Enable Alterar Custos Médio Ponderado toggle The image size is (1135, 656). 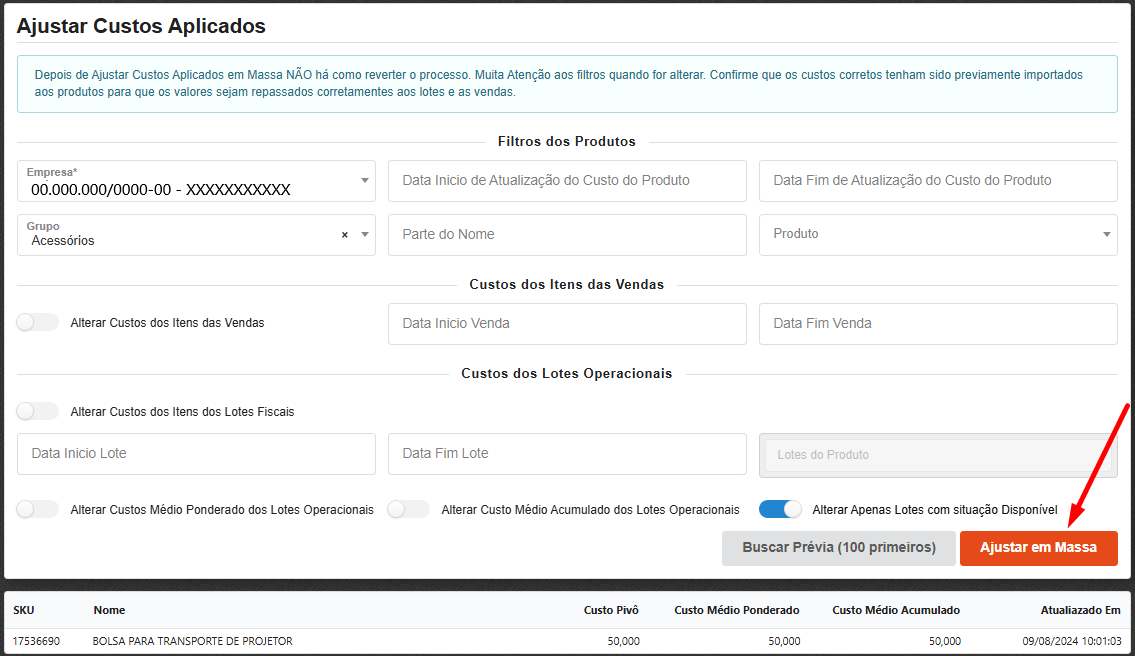38,509
